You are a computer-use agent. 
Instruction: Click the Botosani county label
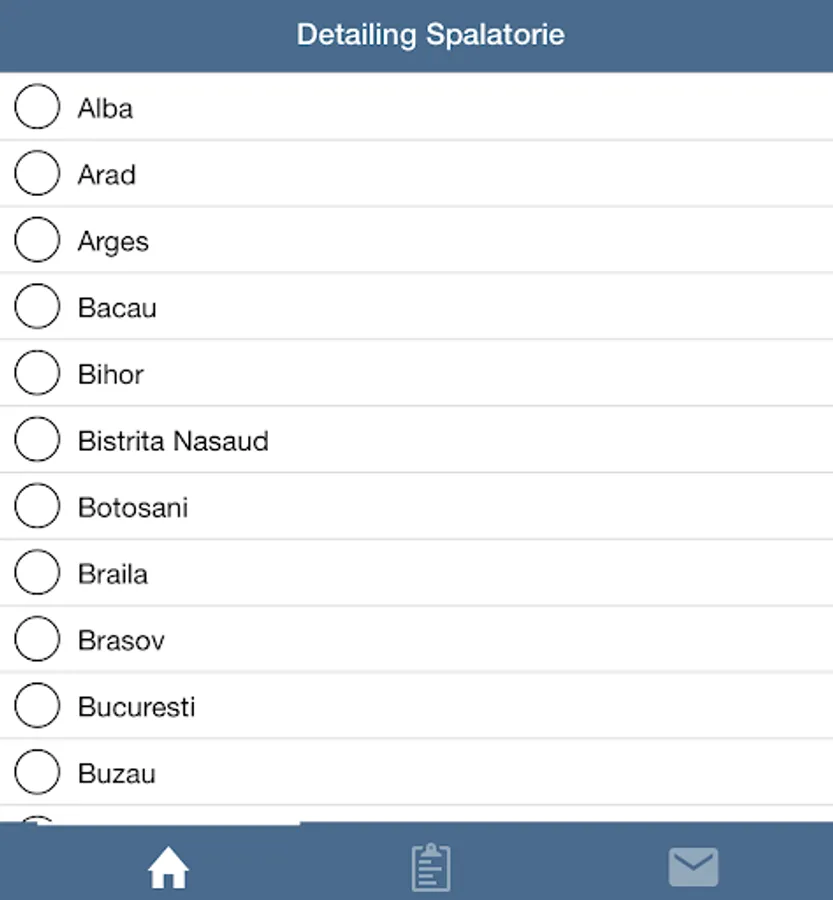(133, 508)
